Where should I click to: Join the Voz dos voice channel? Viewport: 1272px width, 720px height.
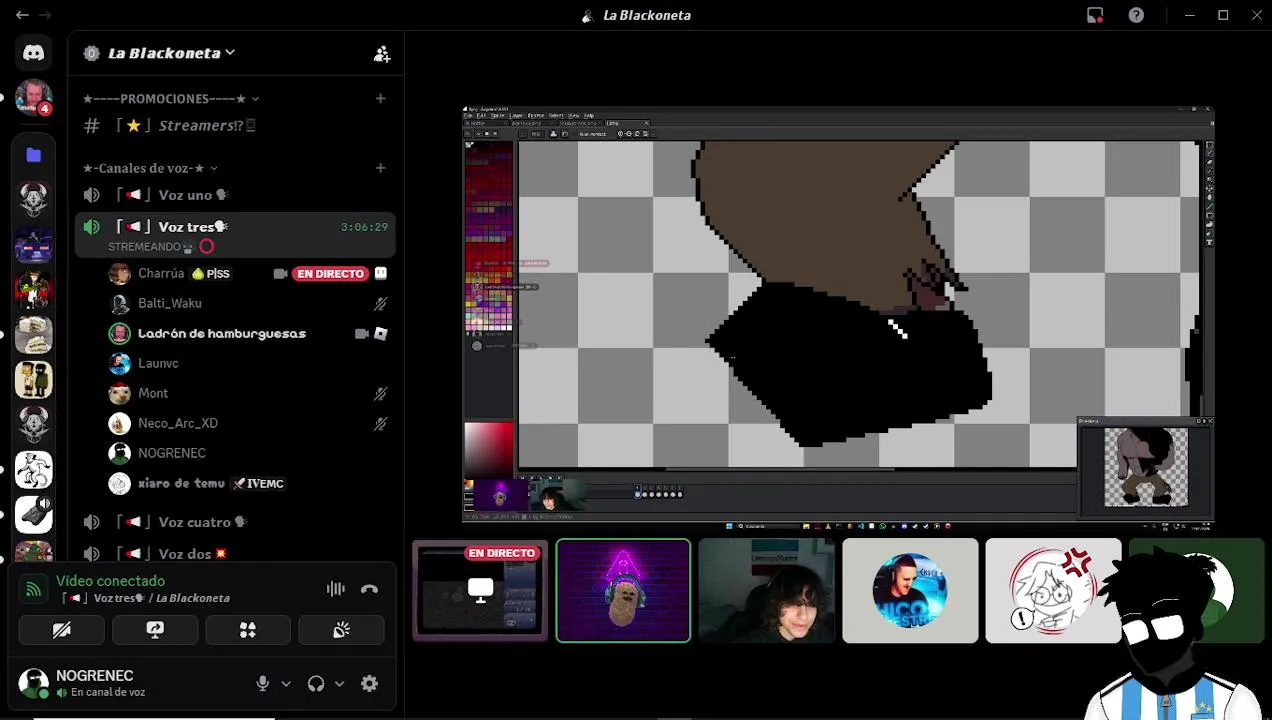pyautogui.click(x=235, y=553)
